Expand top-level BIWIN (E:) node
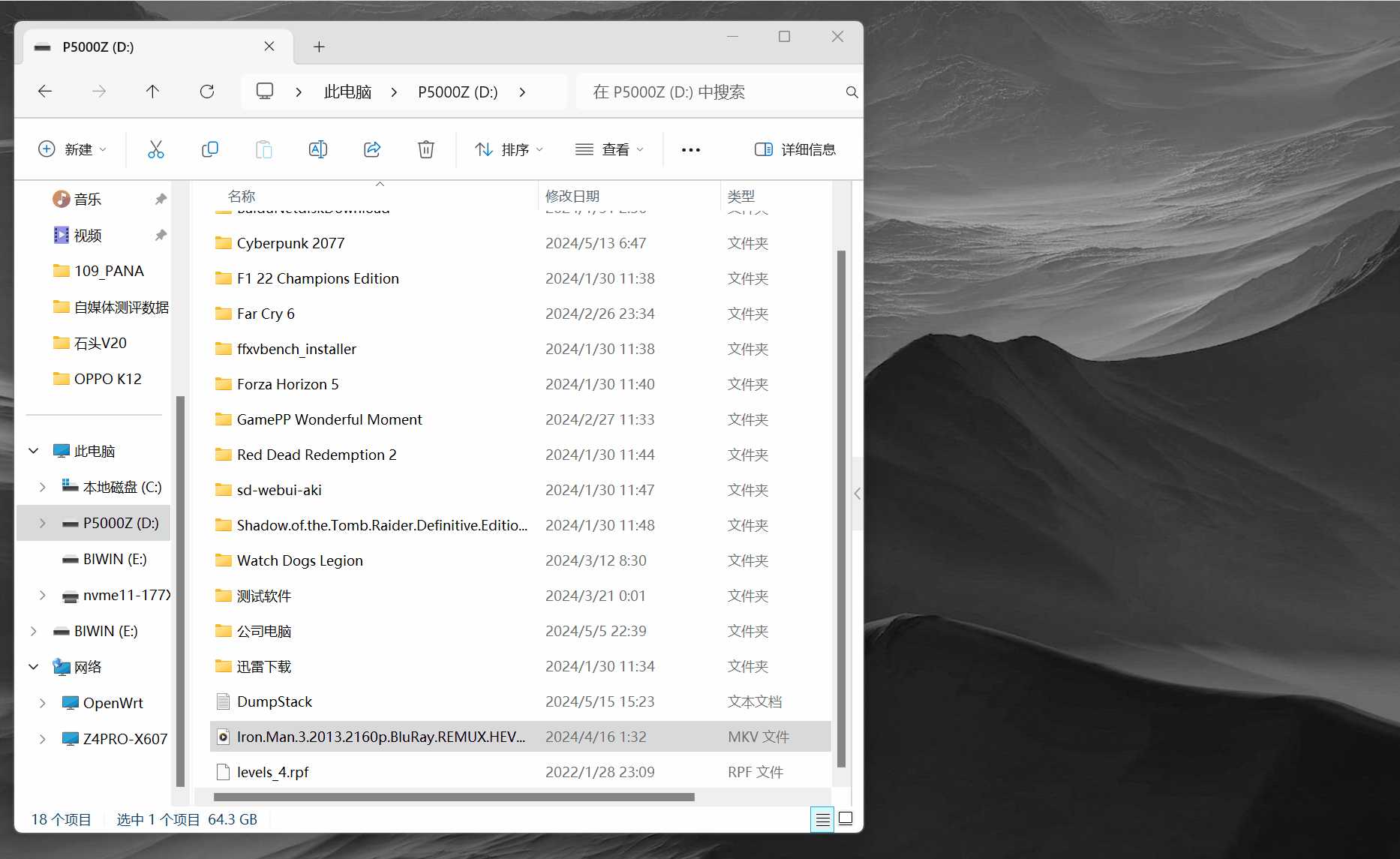This screenshot has width=1400, height=859. point(34,631)
